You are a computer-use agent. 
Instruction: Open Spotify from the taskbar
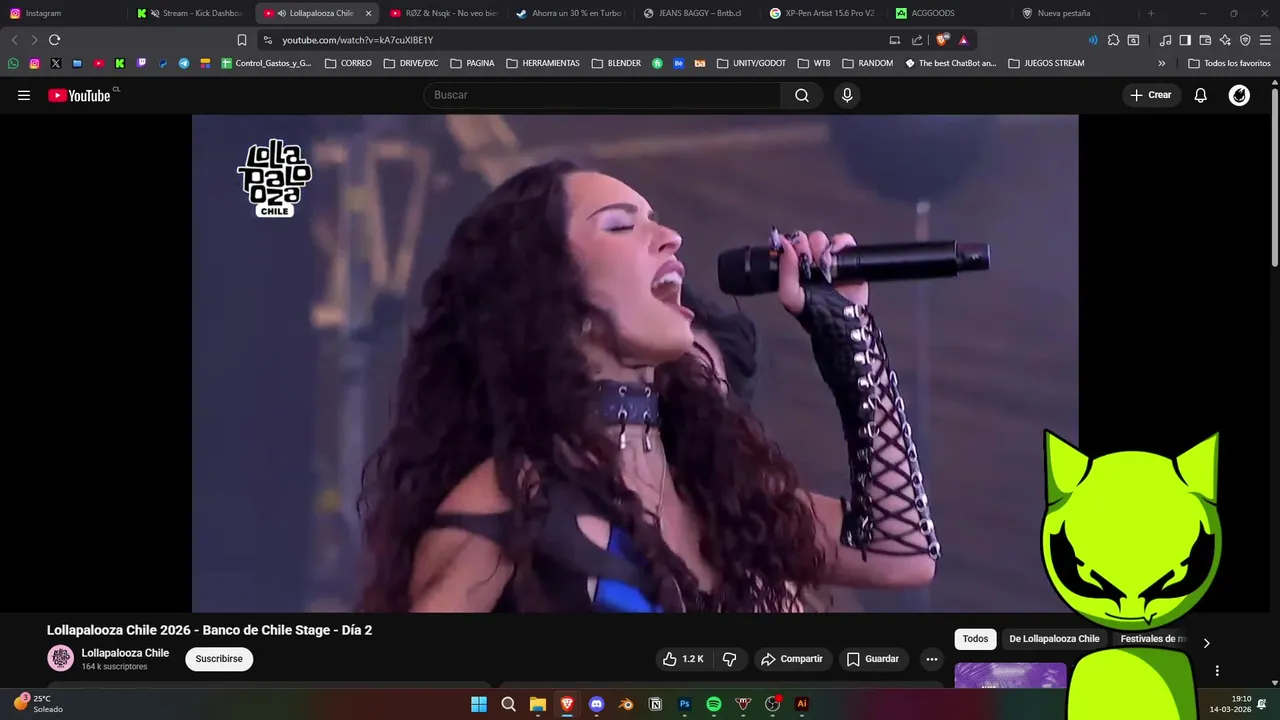pos(714,704)
